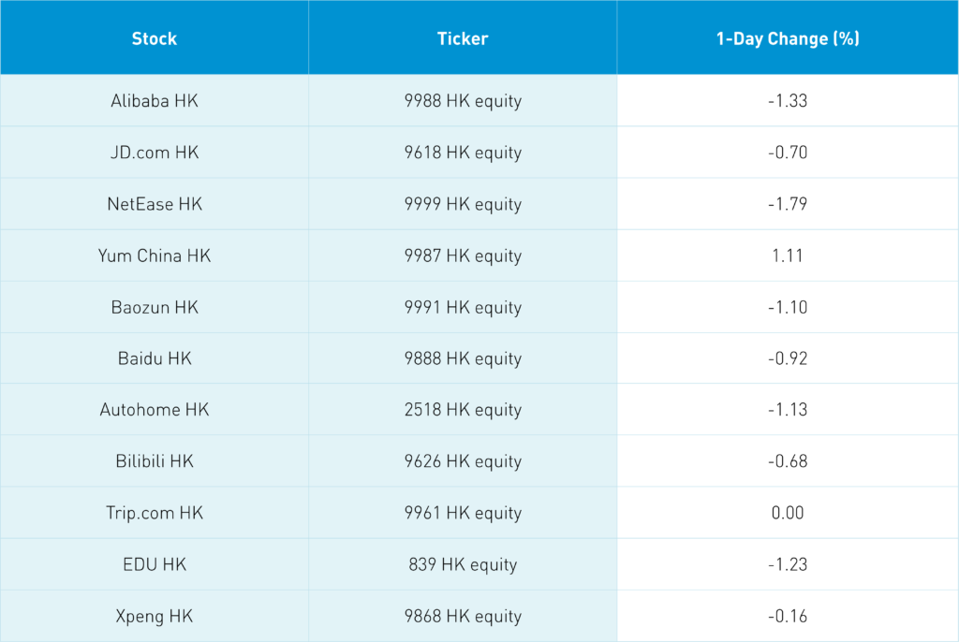The width and height of the screenshot is (959, 642).
Task: Select the Bilibili HK cell
Action: (154, 462)
